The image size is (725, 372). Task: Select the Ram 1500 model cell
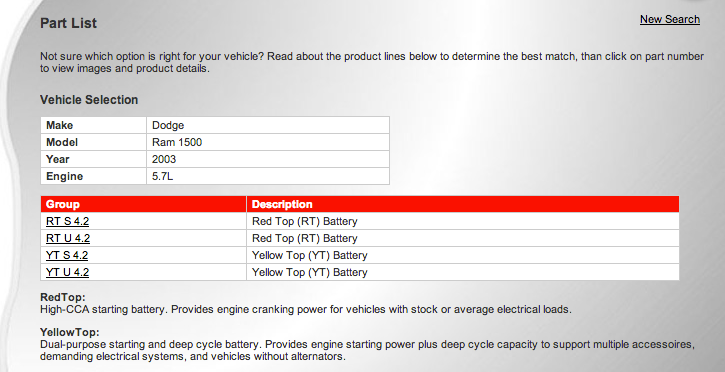268,142
